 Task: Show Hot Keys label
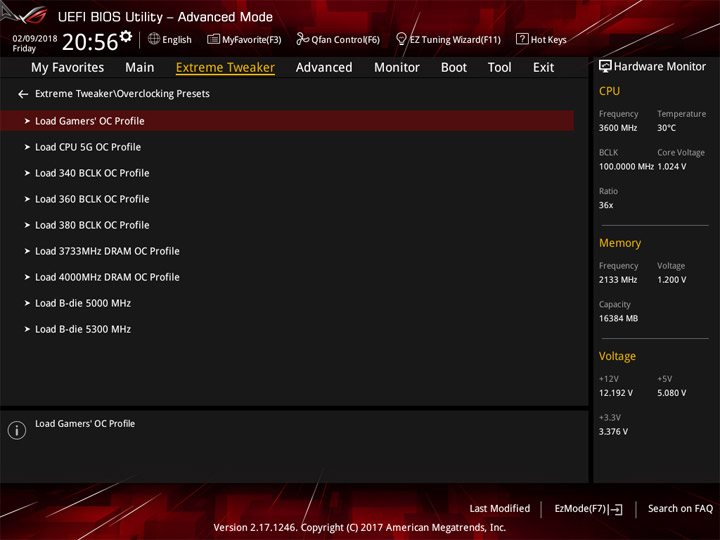pos(549,40)
